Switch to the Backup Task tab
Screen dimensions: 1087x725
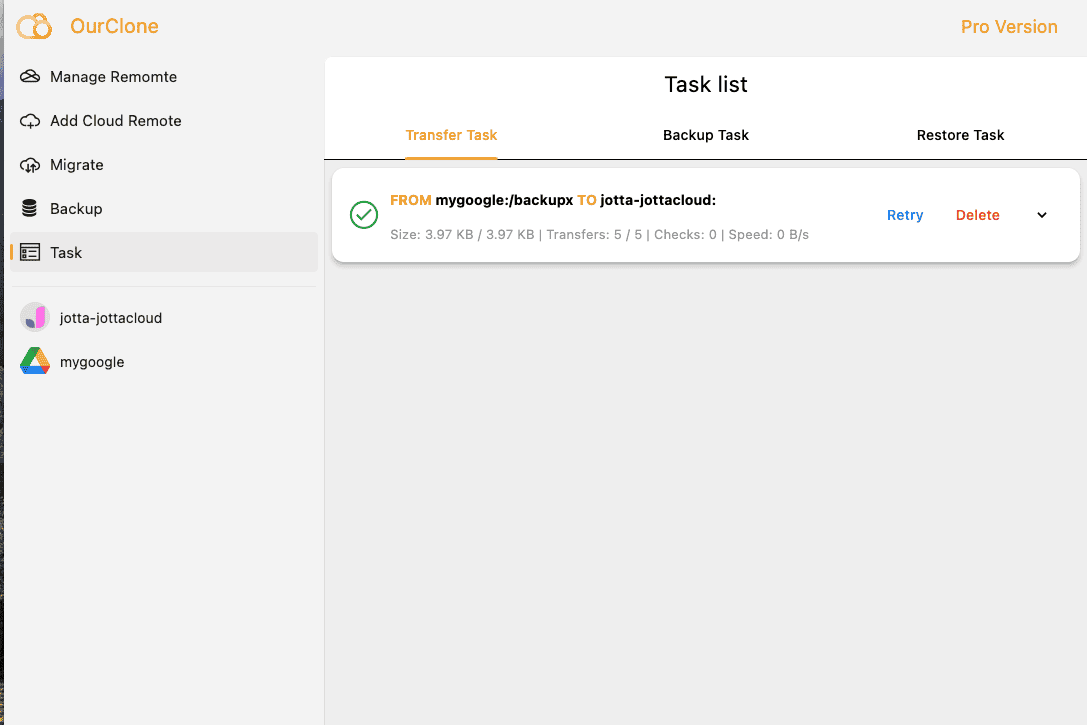pos(705,135)
